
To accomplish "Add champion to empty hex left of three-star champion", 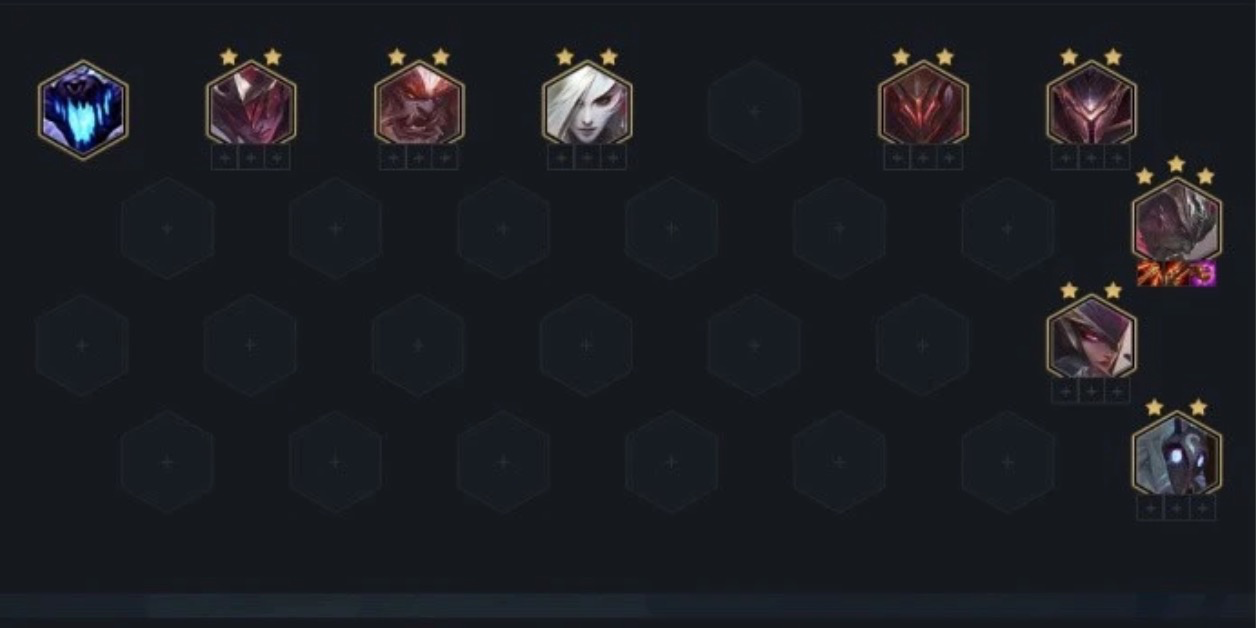I will point(1007,228).
